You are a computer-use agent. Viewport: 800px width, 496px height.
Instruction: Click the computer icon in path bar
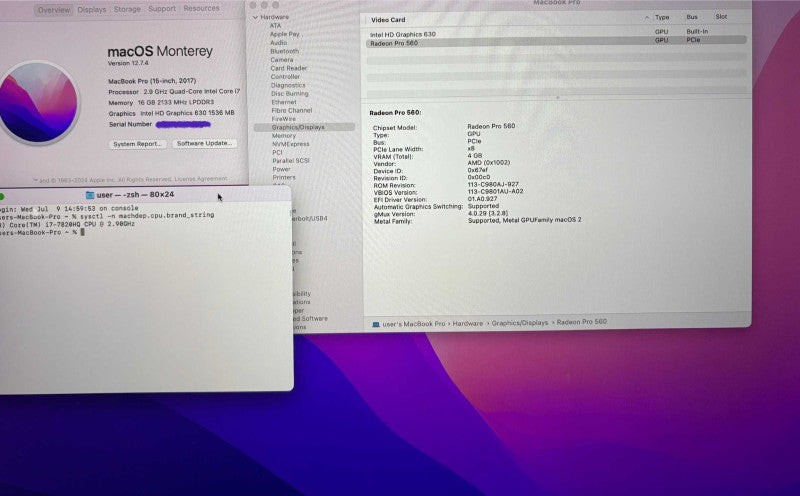376,325
